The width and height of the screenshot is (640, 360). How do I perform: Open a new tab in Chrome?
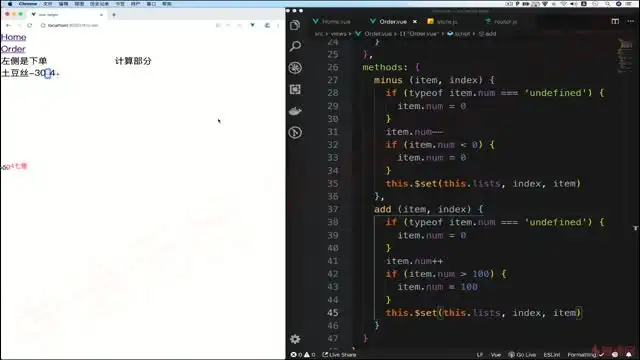114,15
